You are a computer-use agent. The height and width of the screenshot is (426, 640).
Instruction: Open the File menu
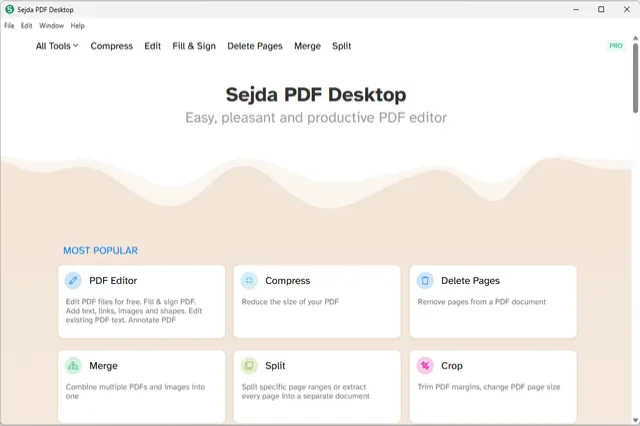coord(9,26)
